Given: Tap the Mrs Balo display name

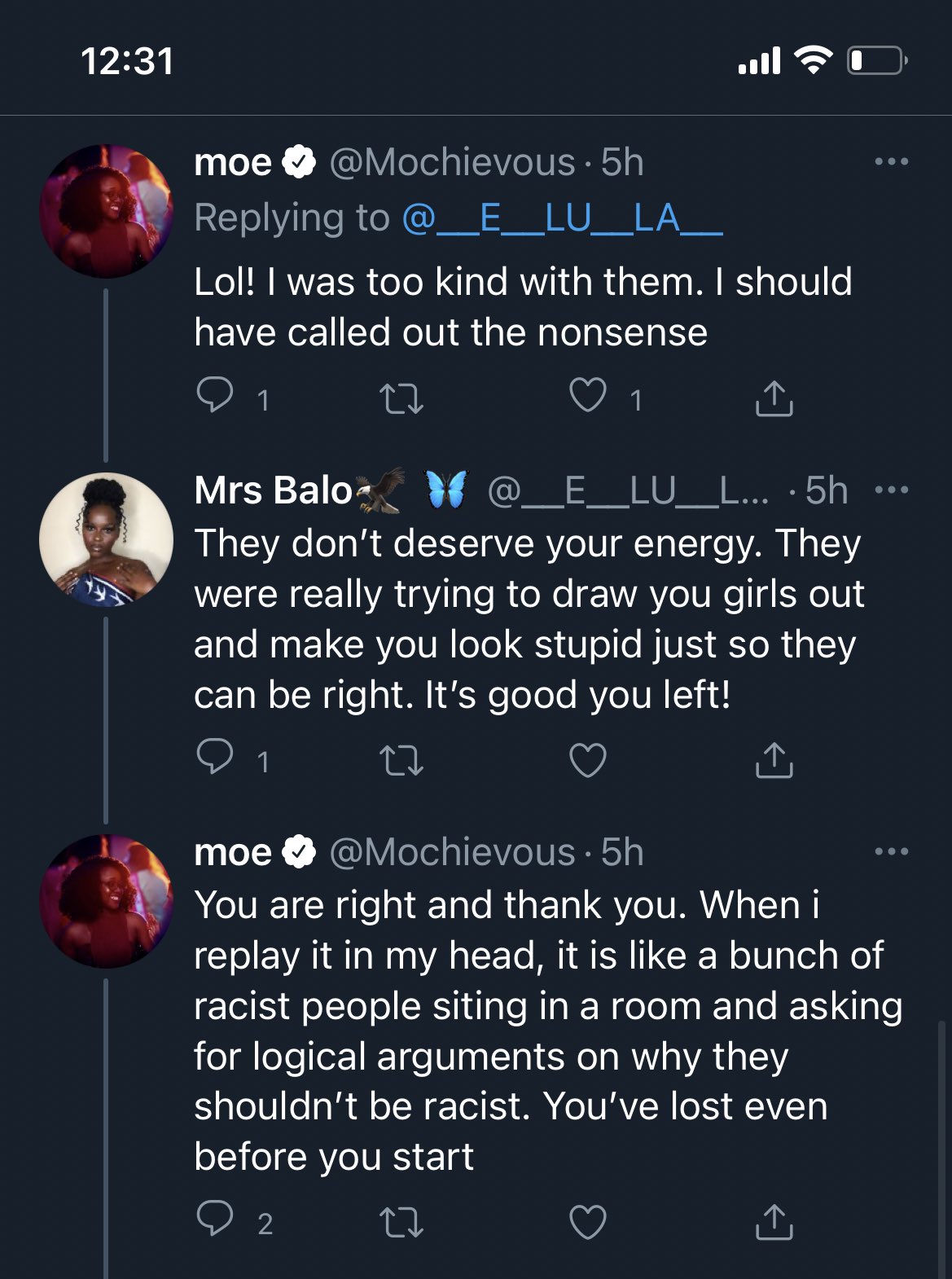Looking at the screenshot, I should (x=273, y=490).
